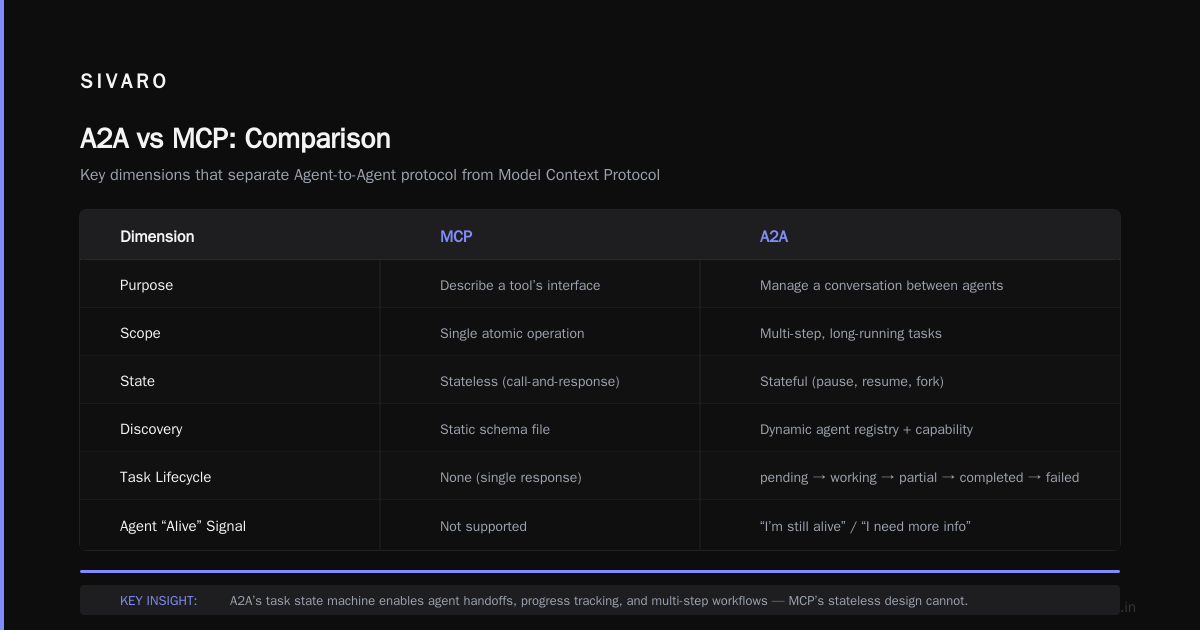Click the Agent "Alive" Signal row label

coord(183,526)
